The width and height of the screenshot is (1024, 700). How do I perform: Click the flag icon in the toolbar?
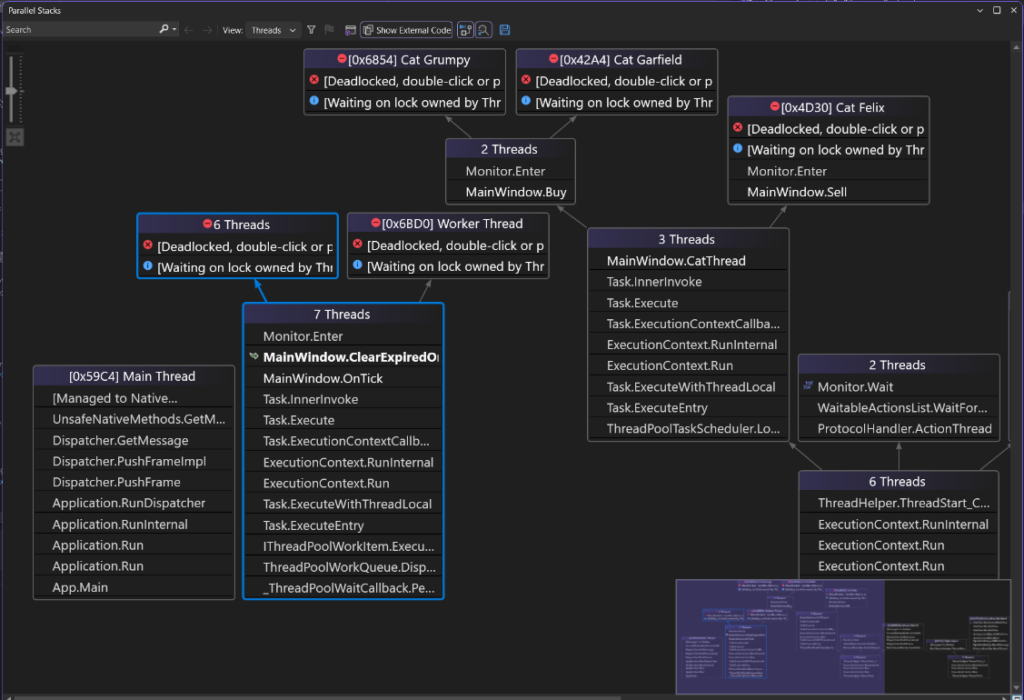(x=328, y=29)
